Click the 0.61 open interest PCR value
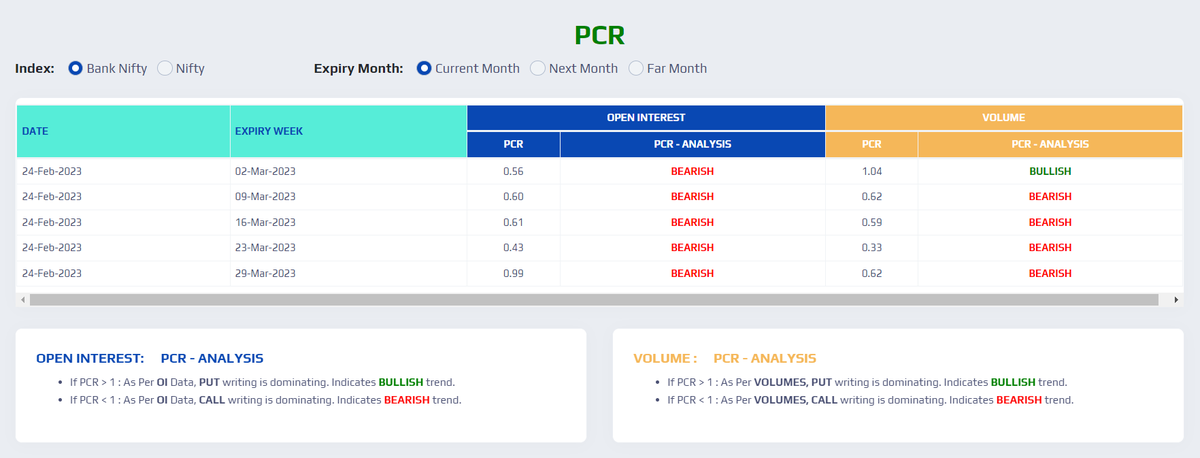 point(513,222)
